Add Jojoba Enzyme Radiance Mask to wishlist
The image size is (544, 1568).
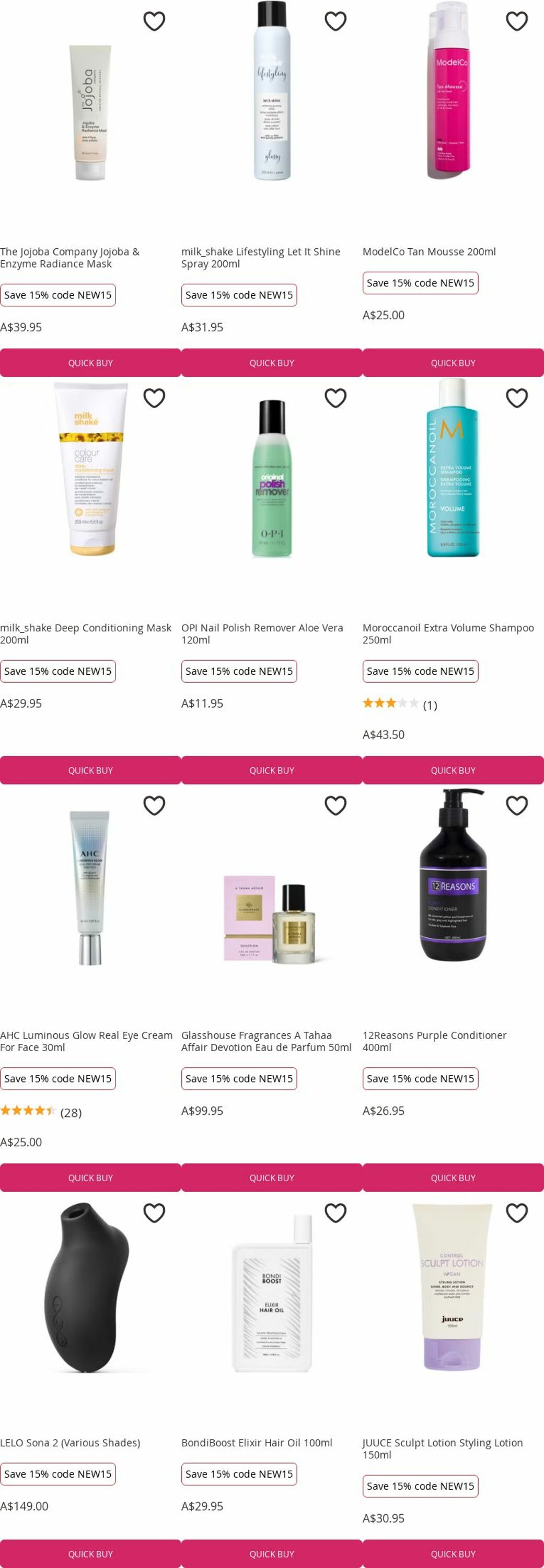pyautogui.click(x=154, y=21)
